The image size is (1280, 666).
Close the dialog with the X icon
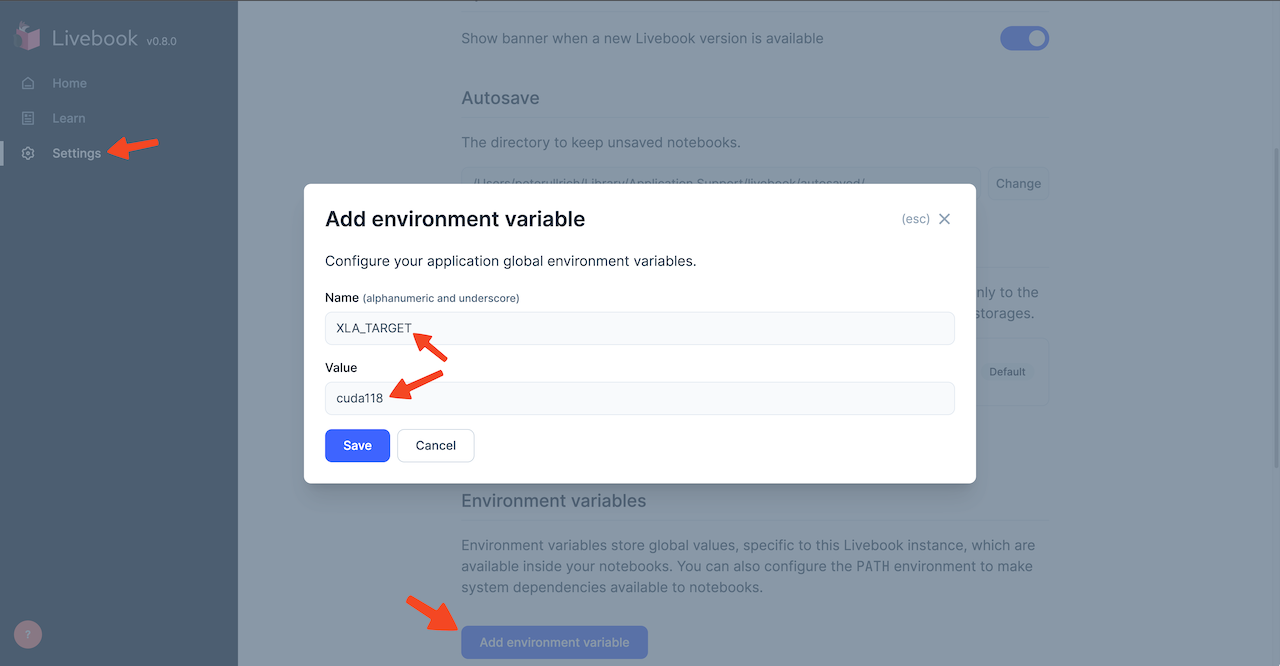(x=944, y=218)
